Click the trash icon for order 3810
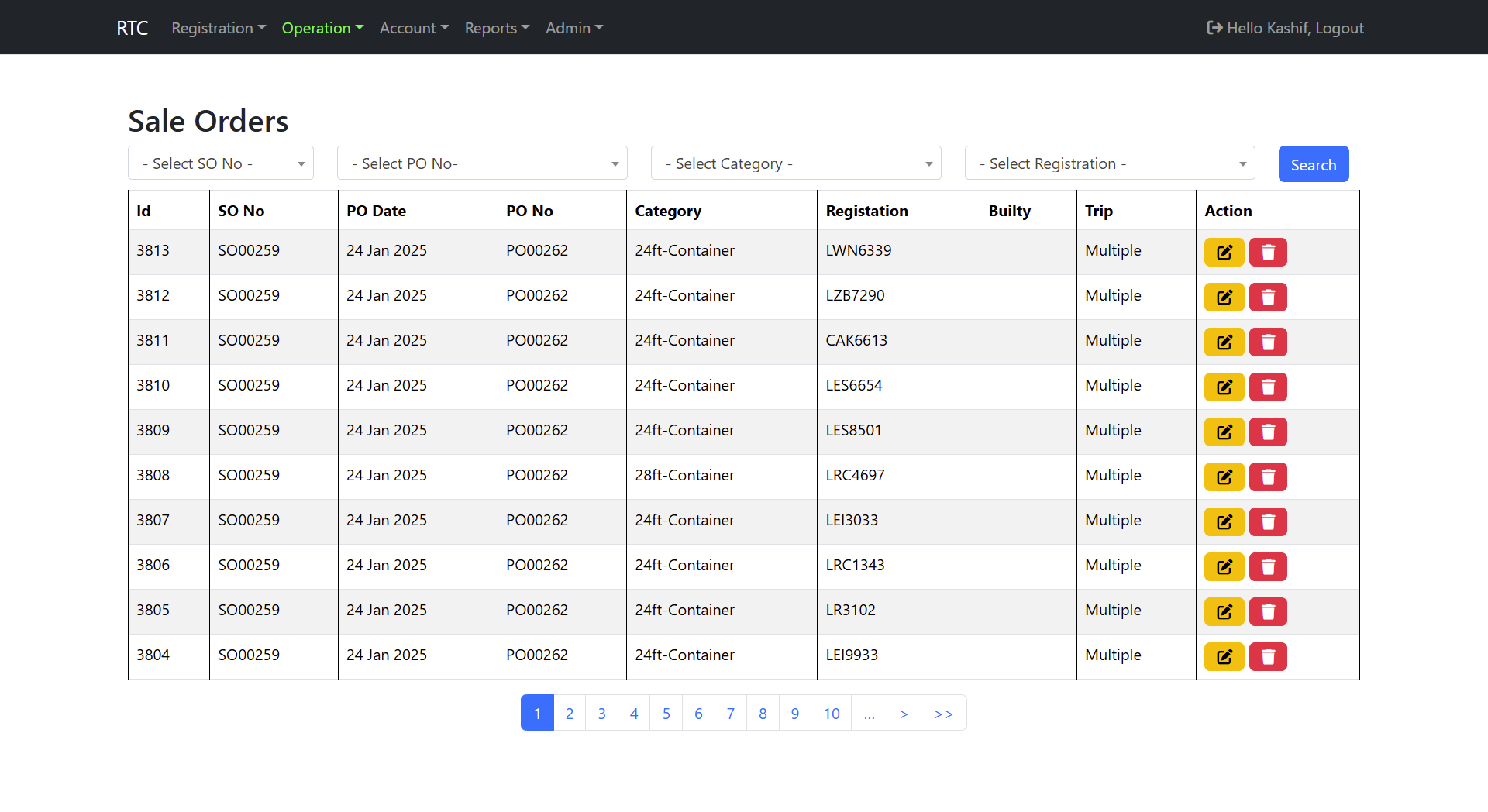This screenshot has width=1488, height=812. coord(1268,387)
